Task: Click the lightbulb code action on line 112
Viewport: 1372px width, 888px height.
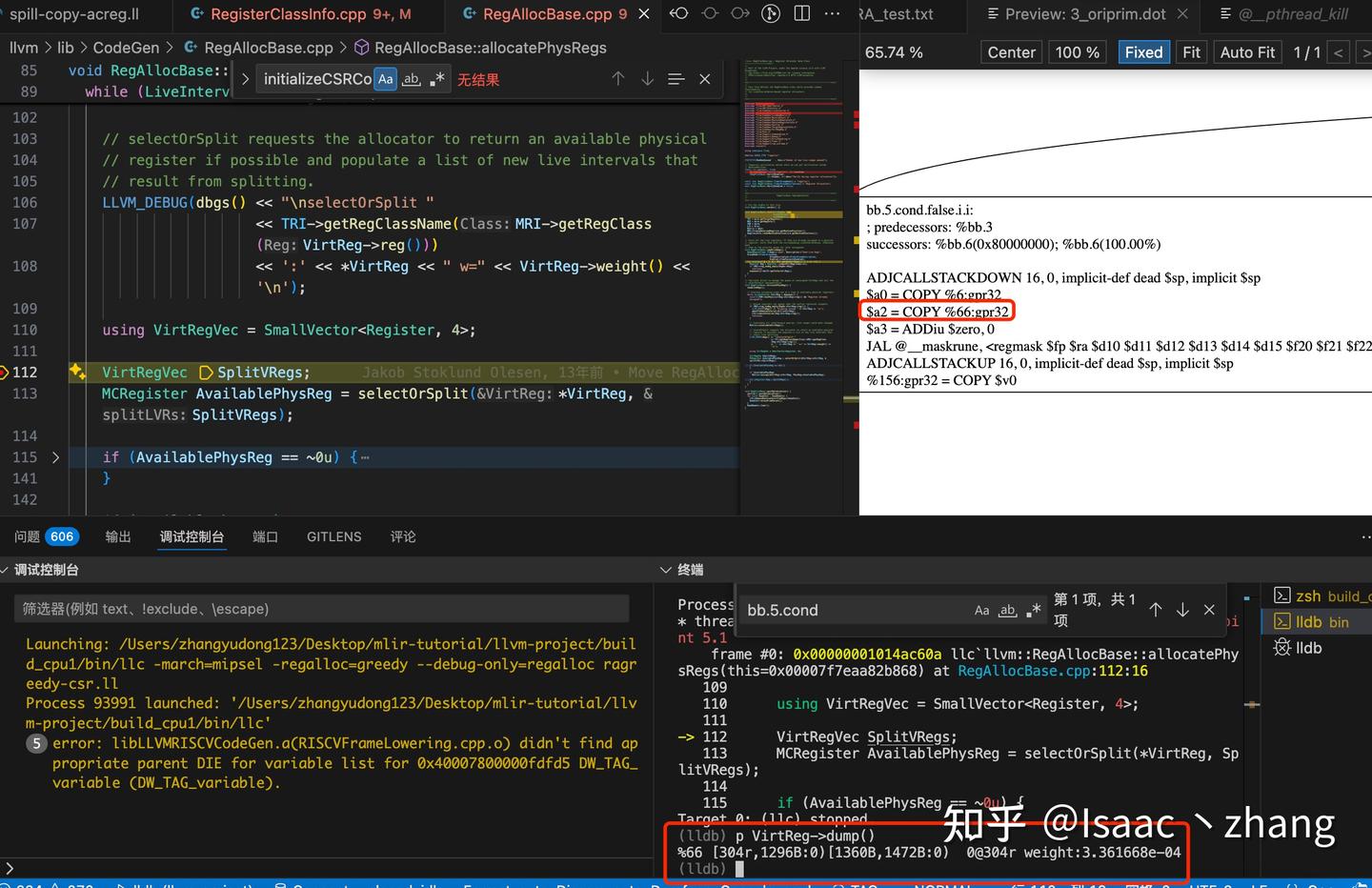Action: pyautogui.click(x=78, y=372)
